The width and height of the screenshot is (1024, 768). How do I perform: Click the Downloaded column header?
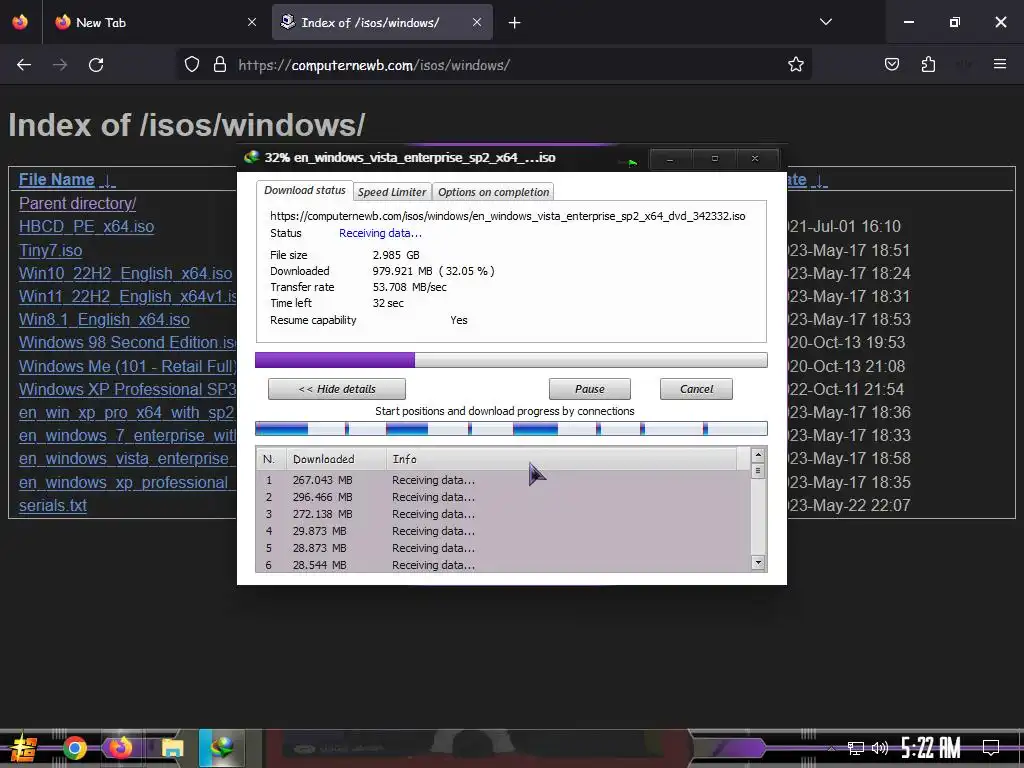tap(336, 459)
